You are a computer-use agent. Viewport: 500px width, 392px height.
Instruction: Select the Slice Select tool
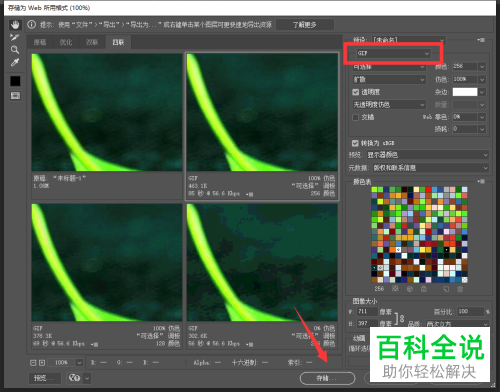pyautogui.click(x=15, y=37)
